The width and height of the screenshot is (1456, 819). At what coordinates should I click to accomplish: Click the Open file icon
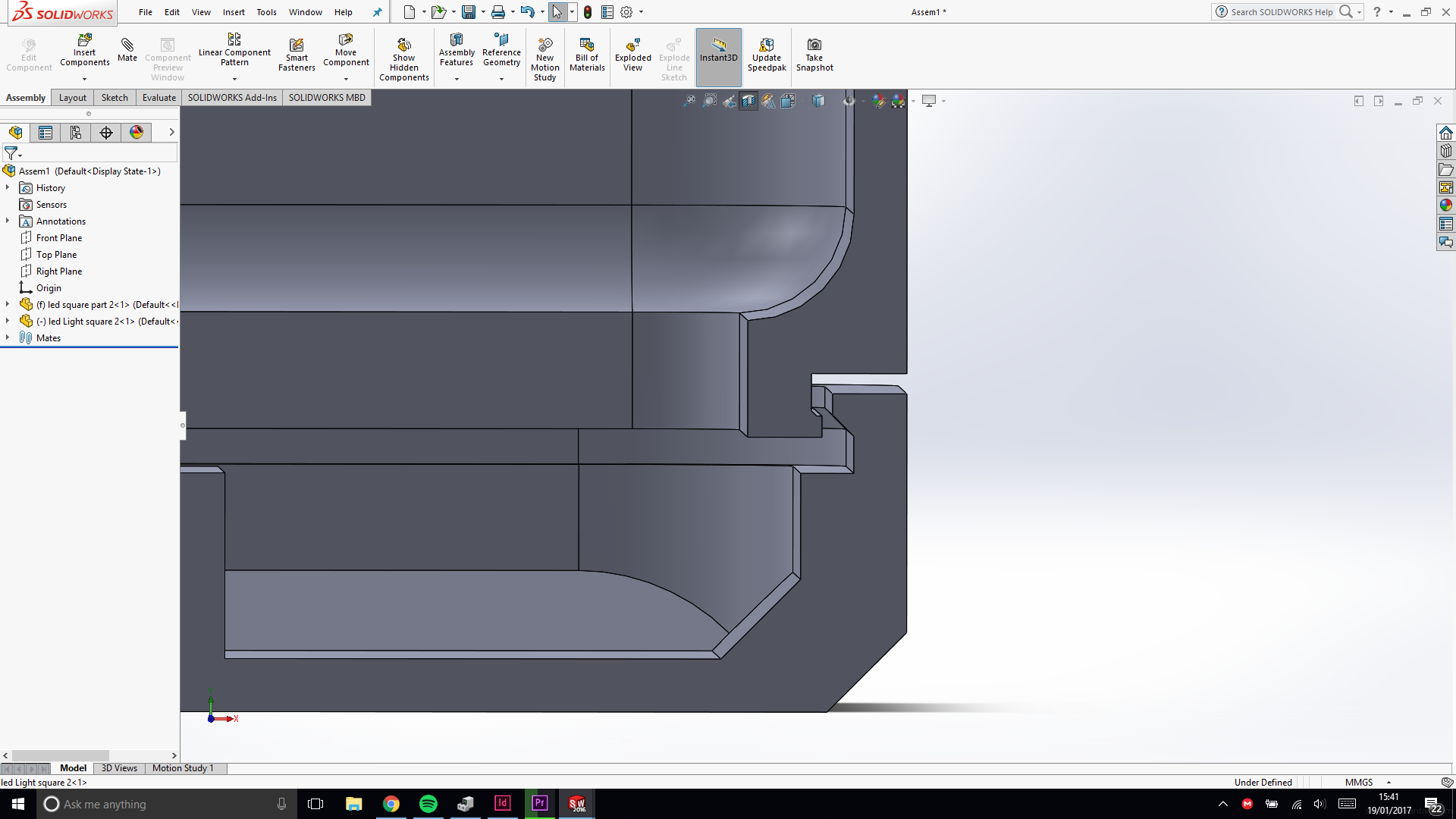438,12
